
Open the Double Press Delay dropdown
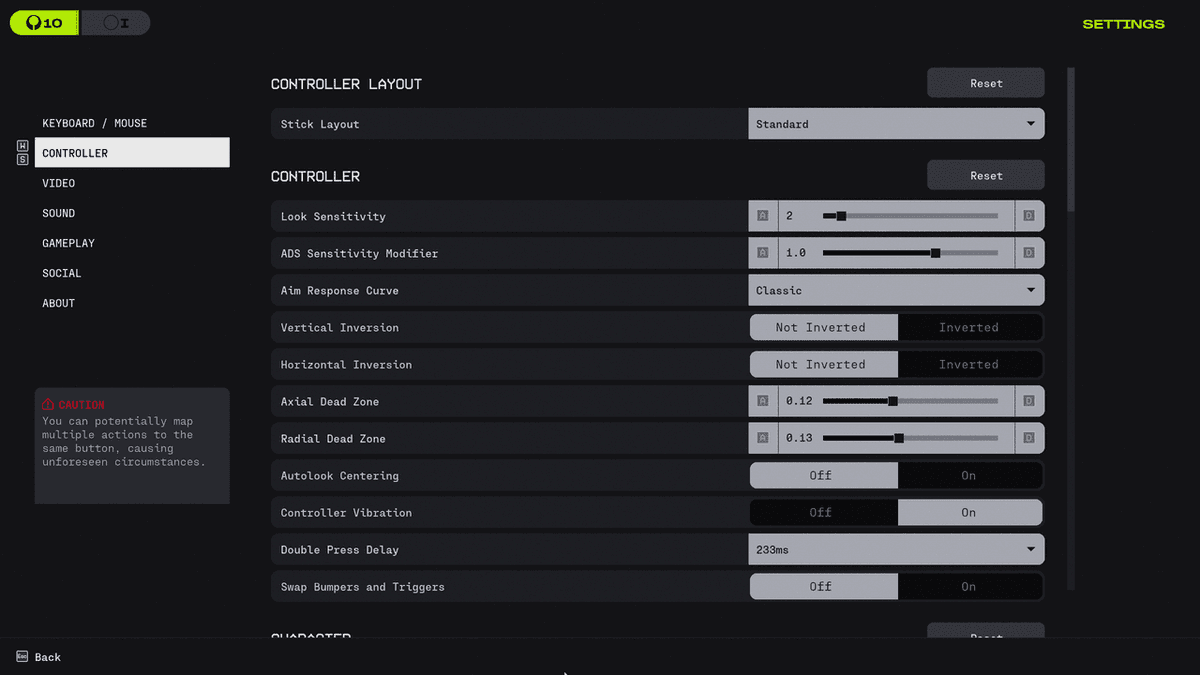(x=895, y=549)
